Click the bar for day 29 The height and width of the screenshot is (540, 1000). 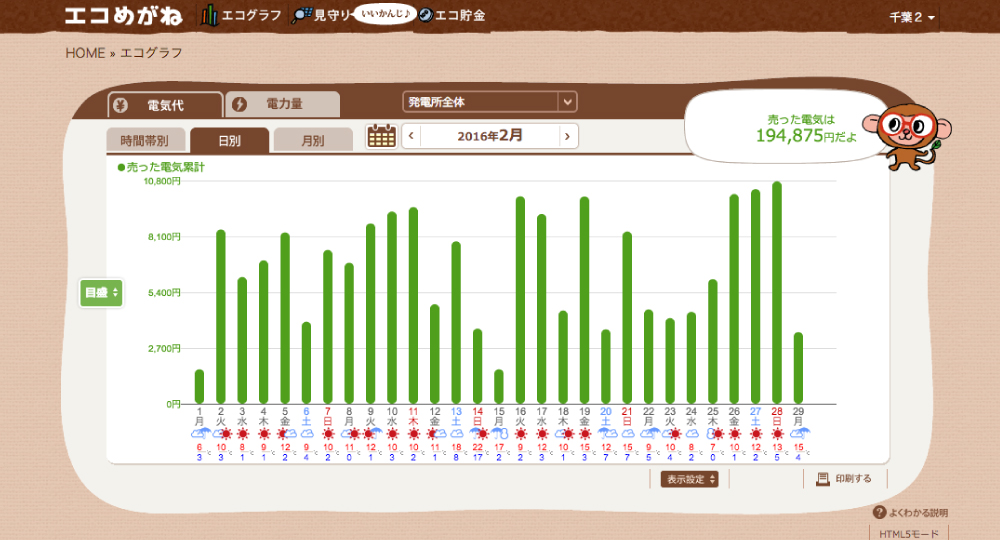click(x=798, y=368)
